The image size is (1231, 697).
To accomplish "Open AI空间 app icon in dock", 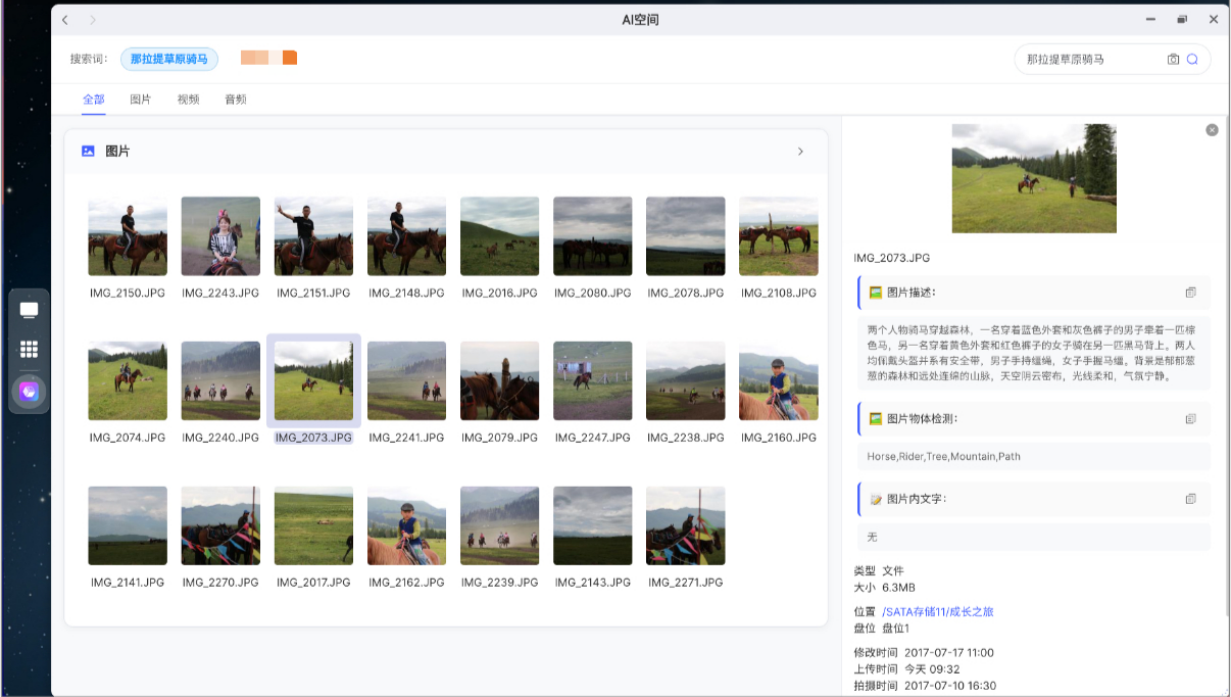I will 29,391.
